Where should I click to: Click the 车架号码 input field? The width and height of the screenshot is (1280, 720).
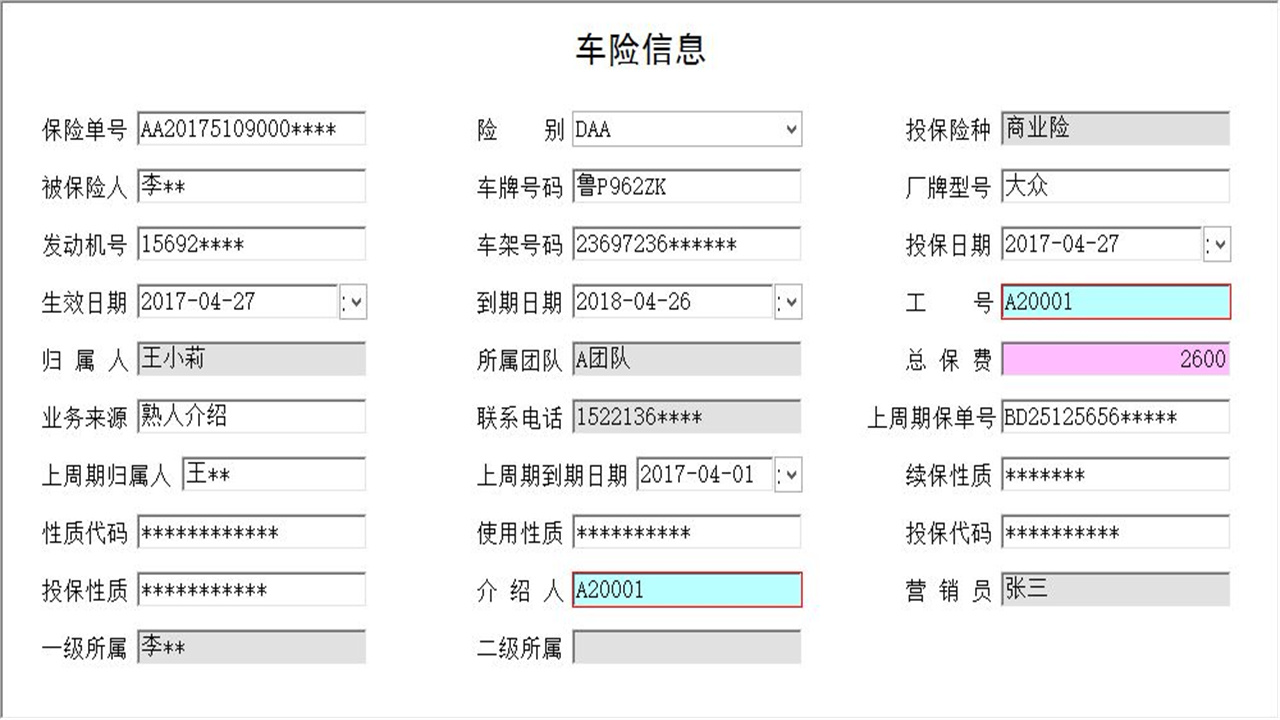685,244
